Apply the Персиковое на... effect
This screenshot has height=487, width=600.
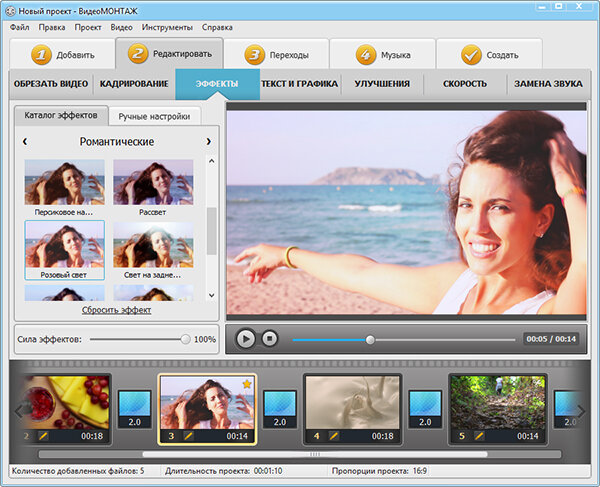click(64, 187)
